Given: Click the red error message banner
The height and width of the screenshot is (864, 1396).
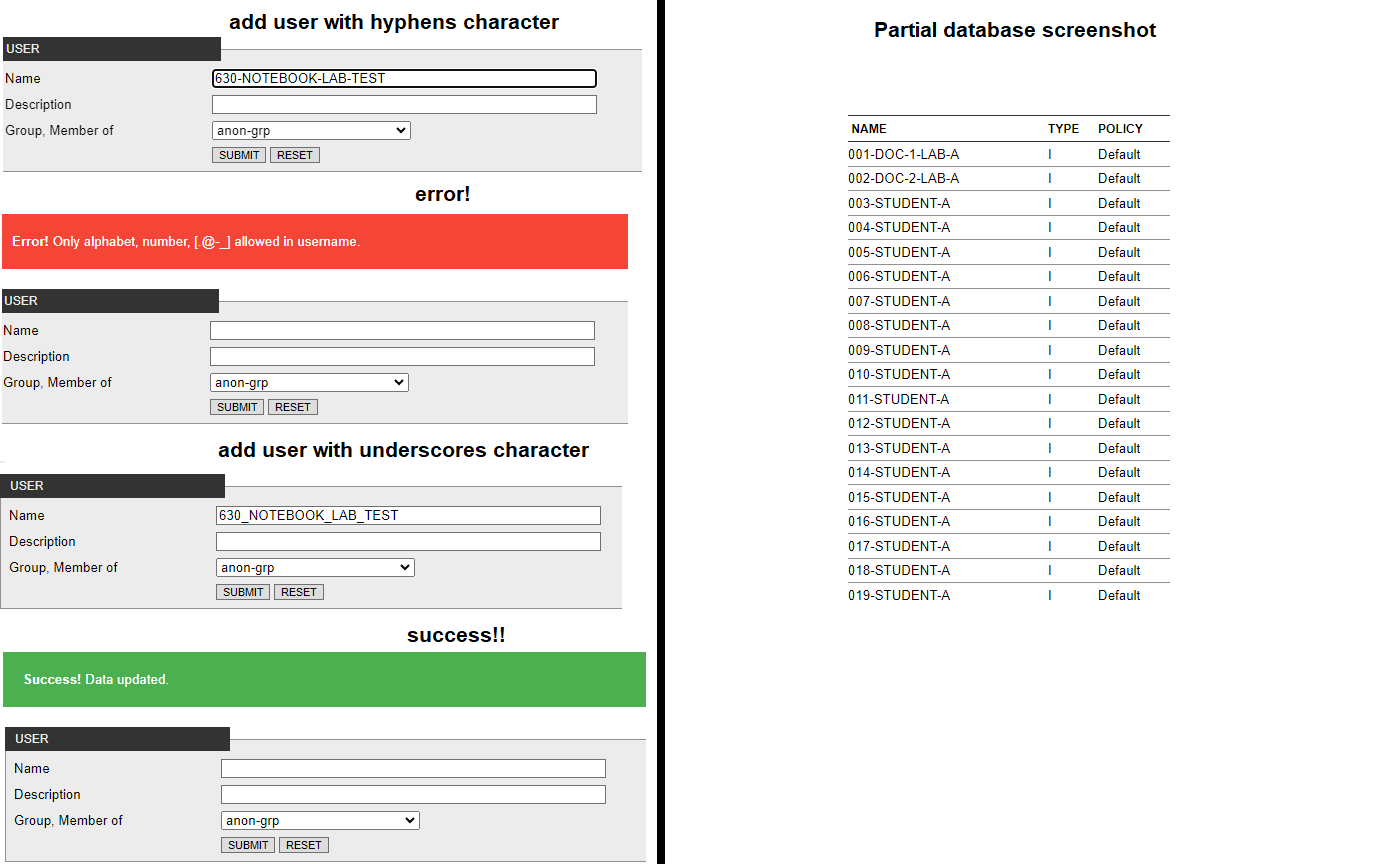Looking at the screenshot, I should point(315,241).
